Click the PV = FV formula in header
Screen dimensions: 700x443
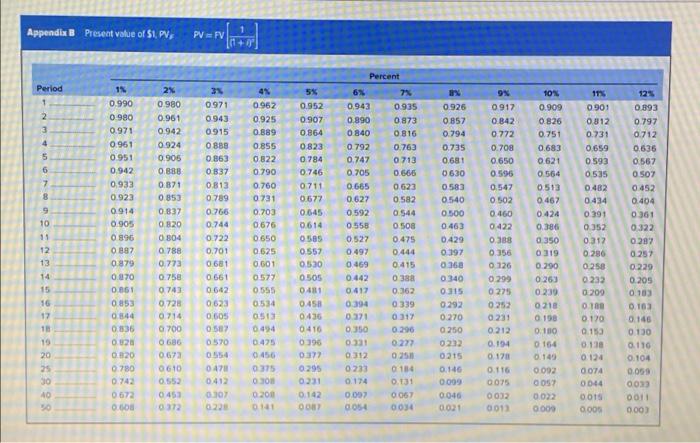point(225,36)
